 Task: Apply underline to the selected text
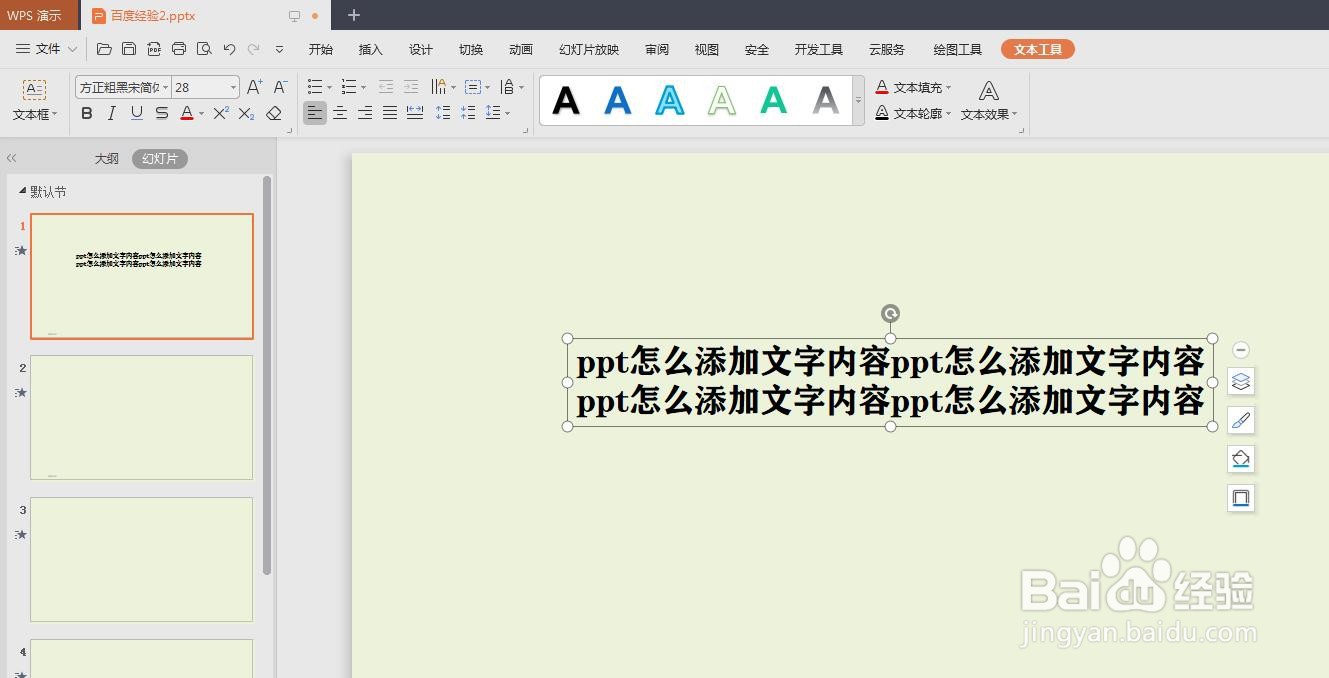pyautogui.click(x=136, y=113)
